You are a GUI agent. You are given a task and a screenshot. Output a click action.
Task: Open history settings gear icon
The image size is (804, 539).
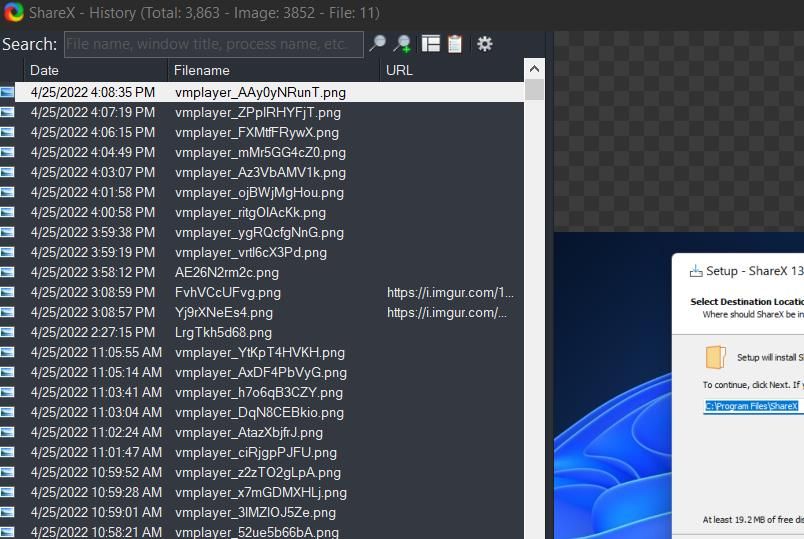[485, 44]
